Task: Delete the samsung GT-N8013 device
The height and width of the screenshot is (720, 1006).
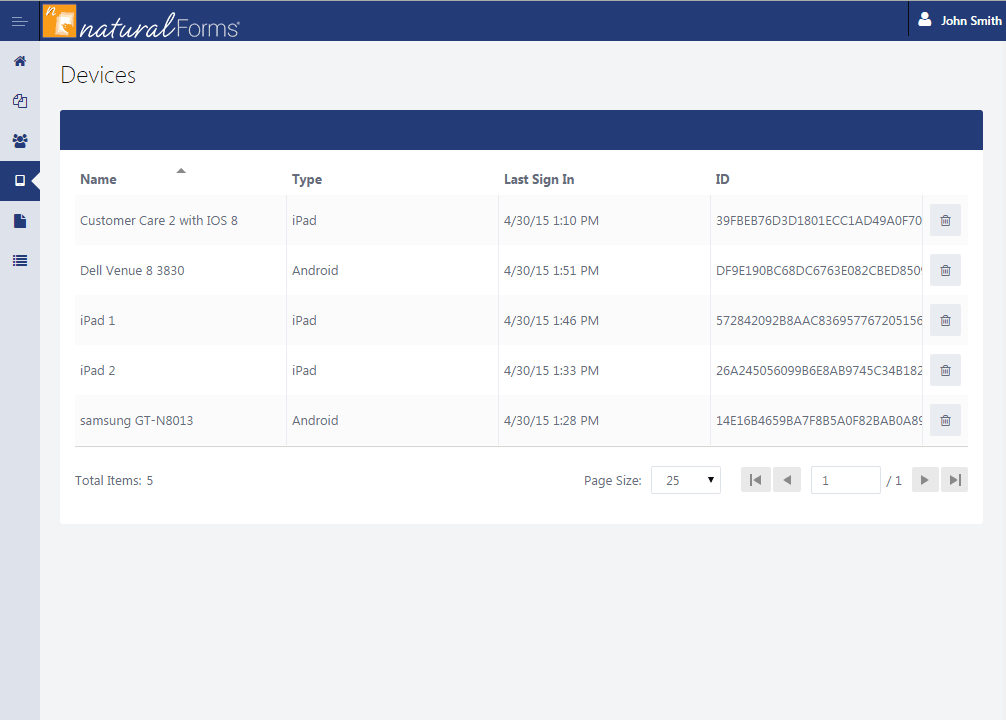Action: [x=944, y=420]
